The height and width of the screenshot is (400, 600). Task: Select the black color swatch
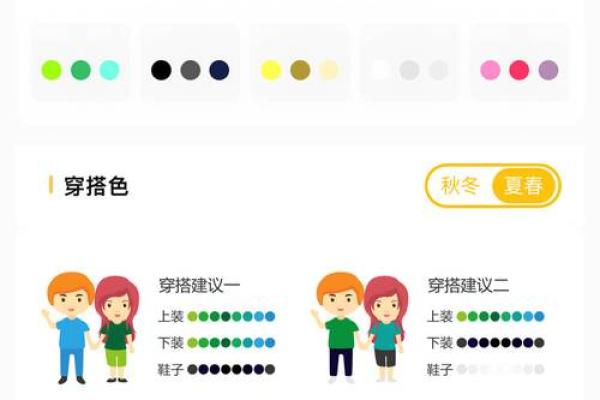(161, 70)
